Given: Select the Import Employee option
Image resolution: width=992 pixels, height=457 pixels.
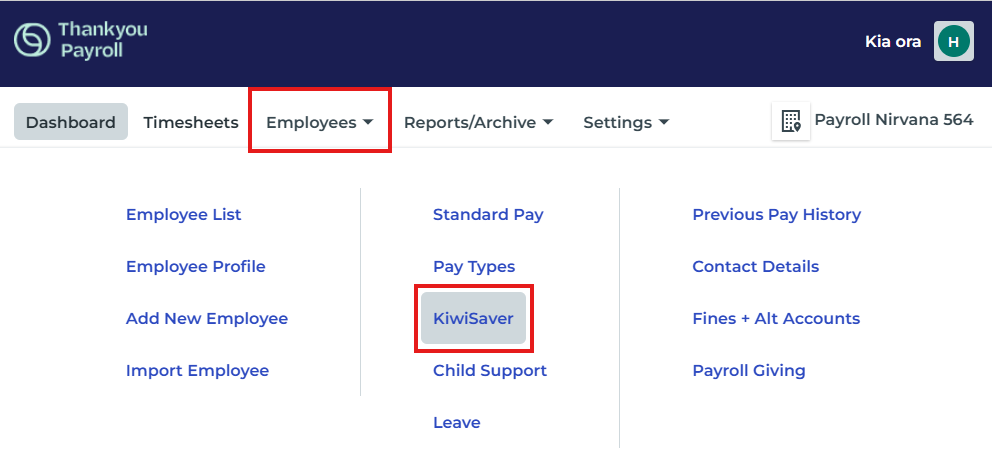Looking at the screenshot, I should click(x=197, y=370).
